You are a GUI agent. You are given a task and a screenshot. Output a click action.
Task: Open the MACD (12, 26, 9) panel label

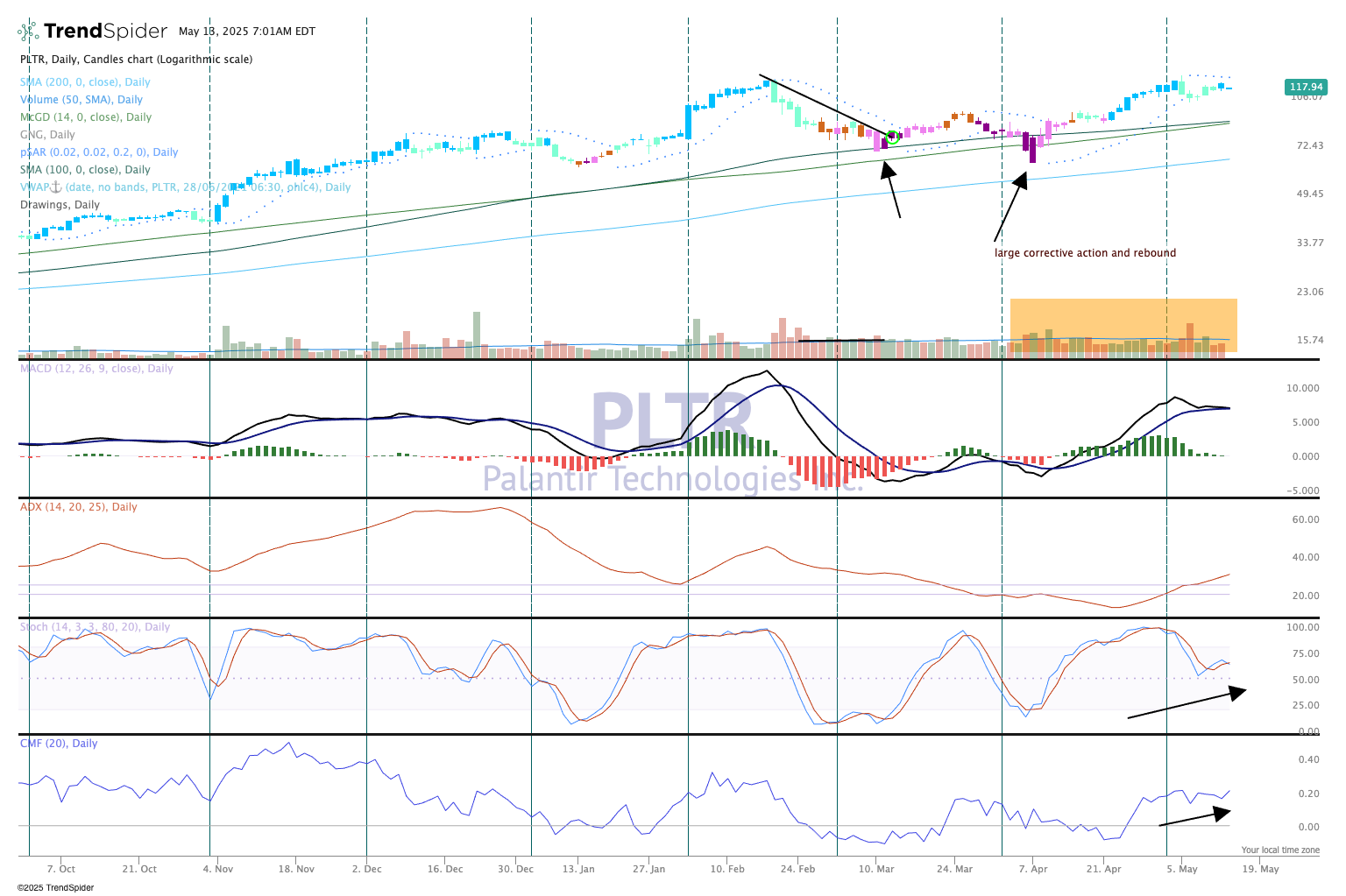tap(96, 369)
